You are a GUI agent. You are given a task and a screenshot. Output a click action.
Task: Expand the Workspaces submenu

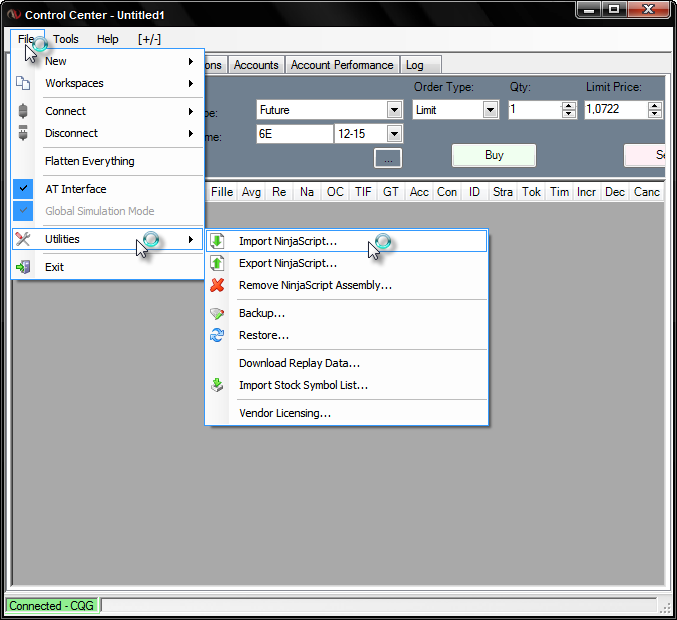pos(190,83)
